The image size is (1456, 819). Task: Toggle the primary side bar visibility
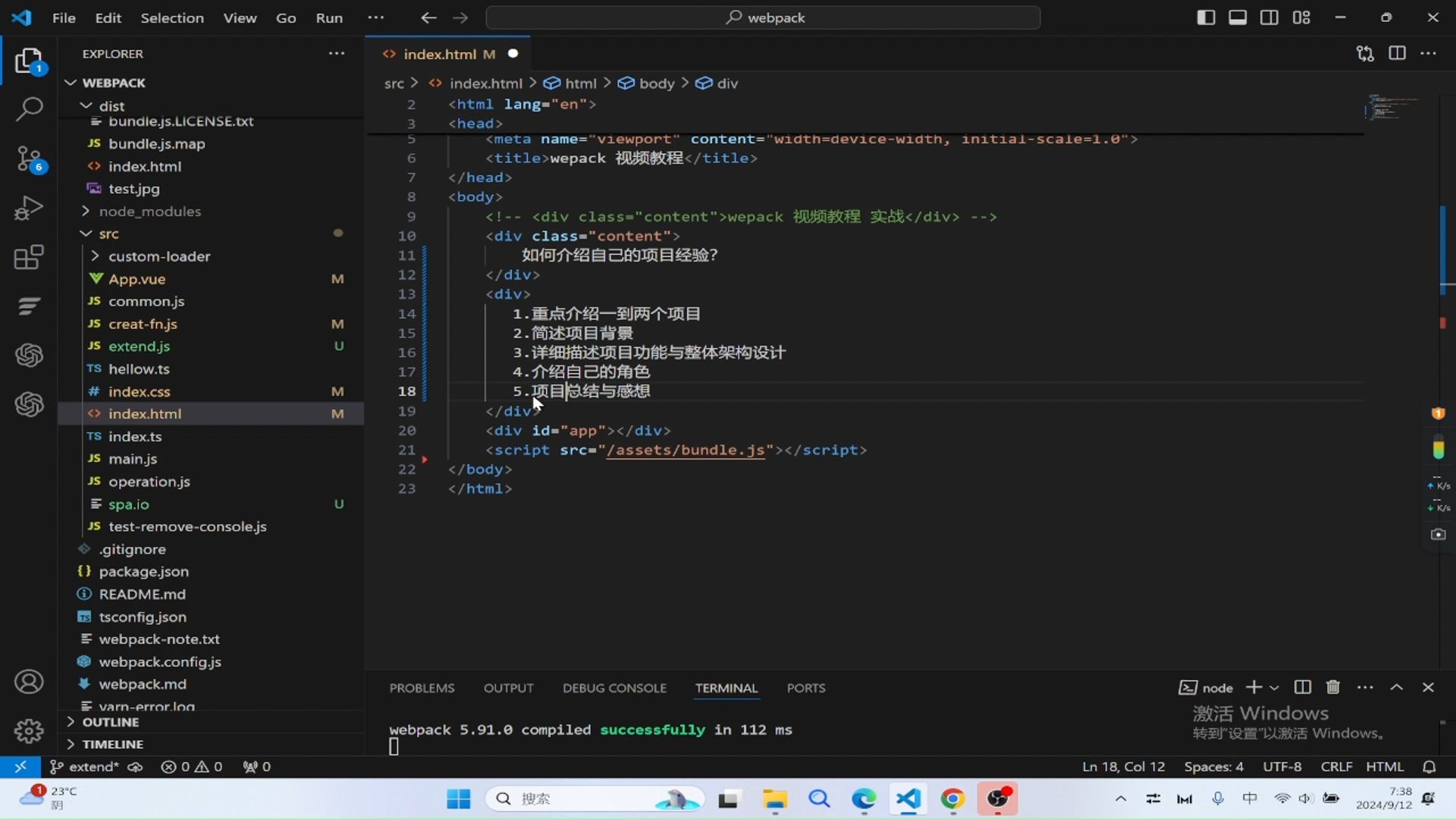pyautogui.click(x=1206, y=17)
